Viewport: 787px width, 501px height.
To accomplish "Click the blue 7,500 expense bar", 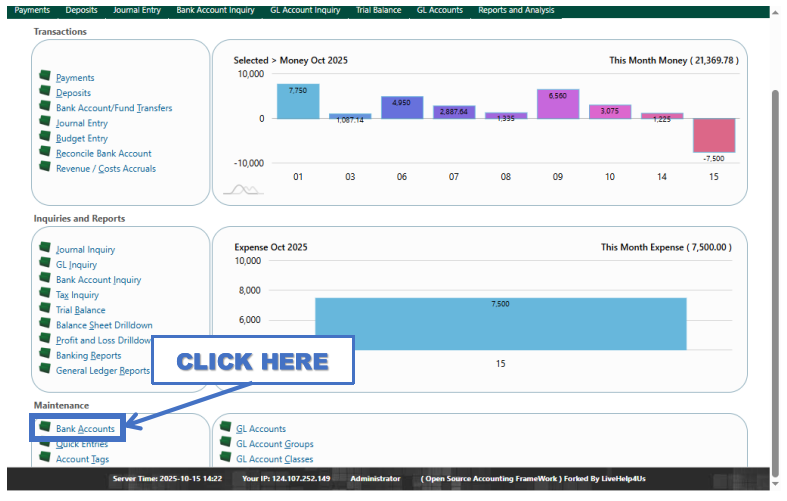I will pos(500,324).
